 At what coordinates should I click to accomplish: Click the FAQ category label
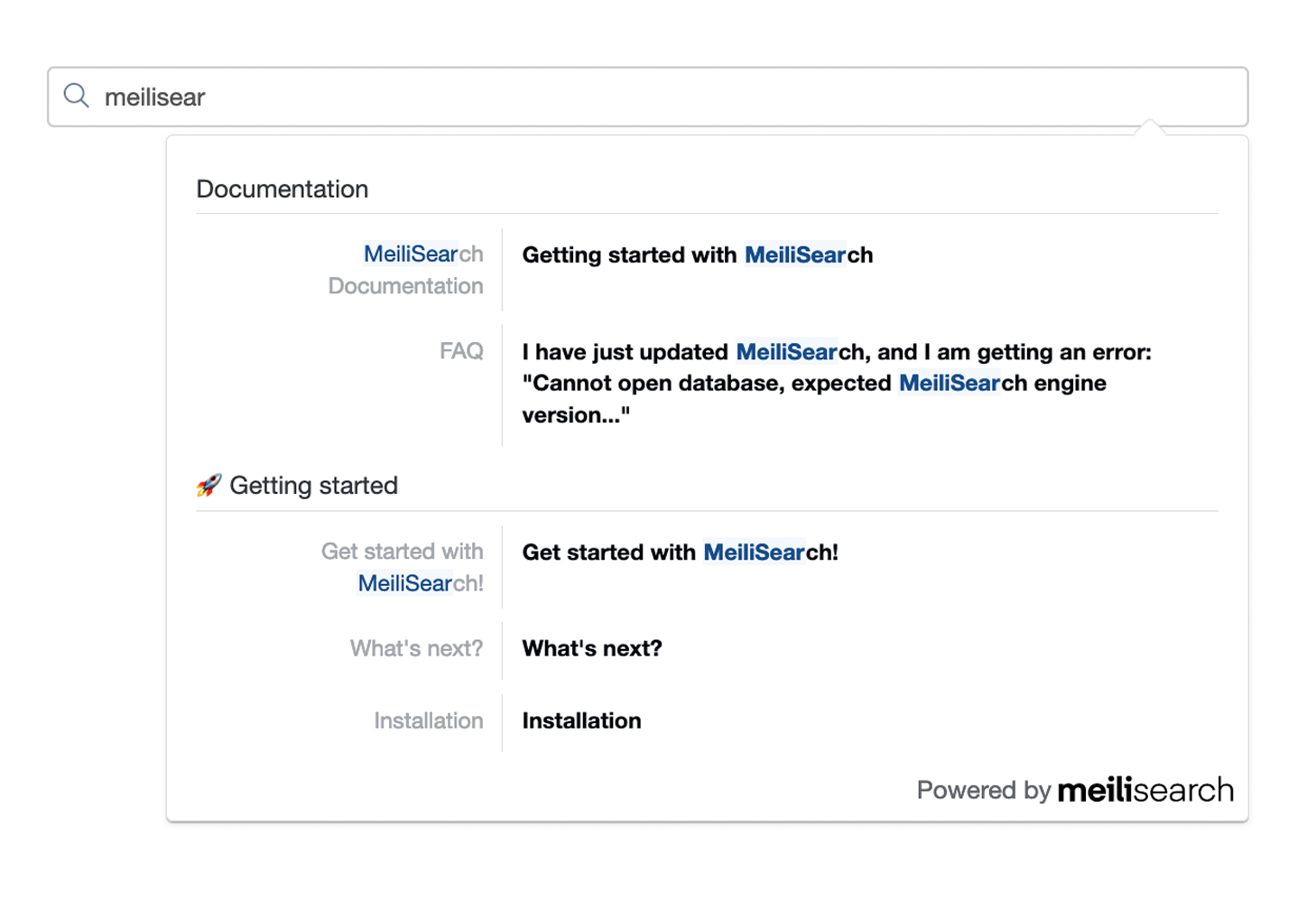[461, 350]
